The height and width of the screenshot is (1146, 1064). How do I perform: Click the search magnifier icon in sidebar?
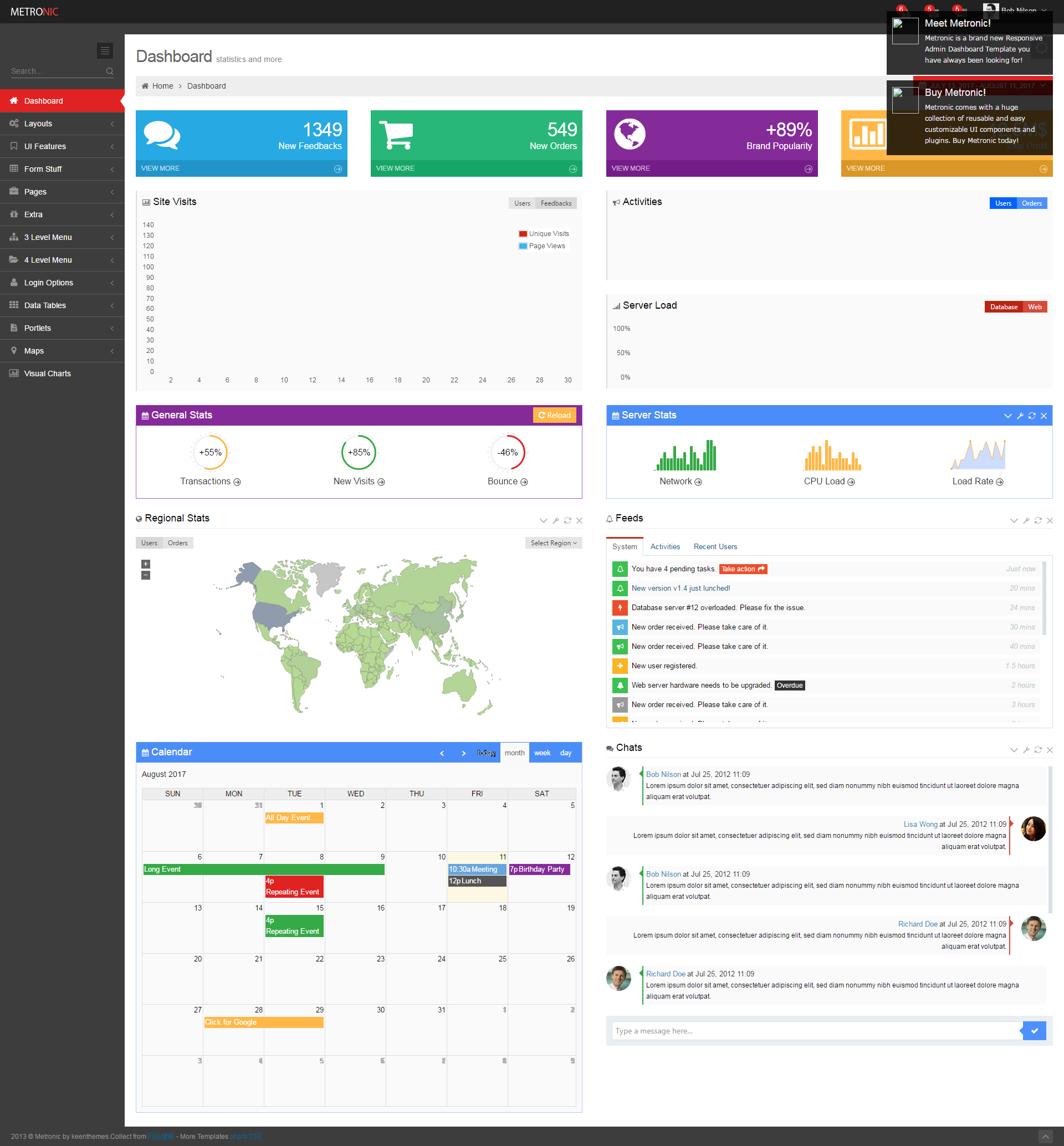[109, 71]
